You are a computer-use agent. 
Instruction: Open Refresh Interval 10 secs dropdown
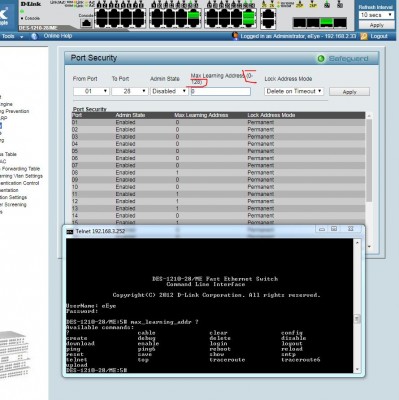pyautogui.click(x=376, y=15)
